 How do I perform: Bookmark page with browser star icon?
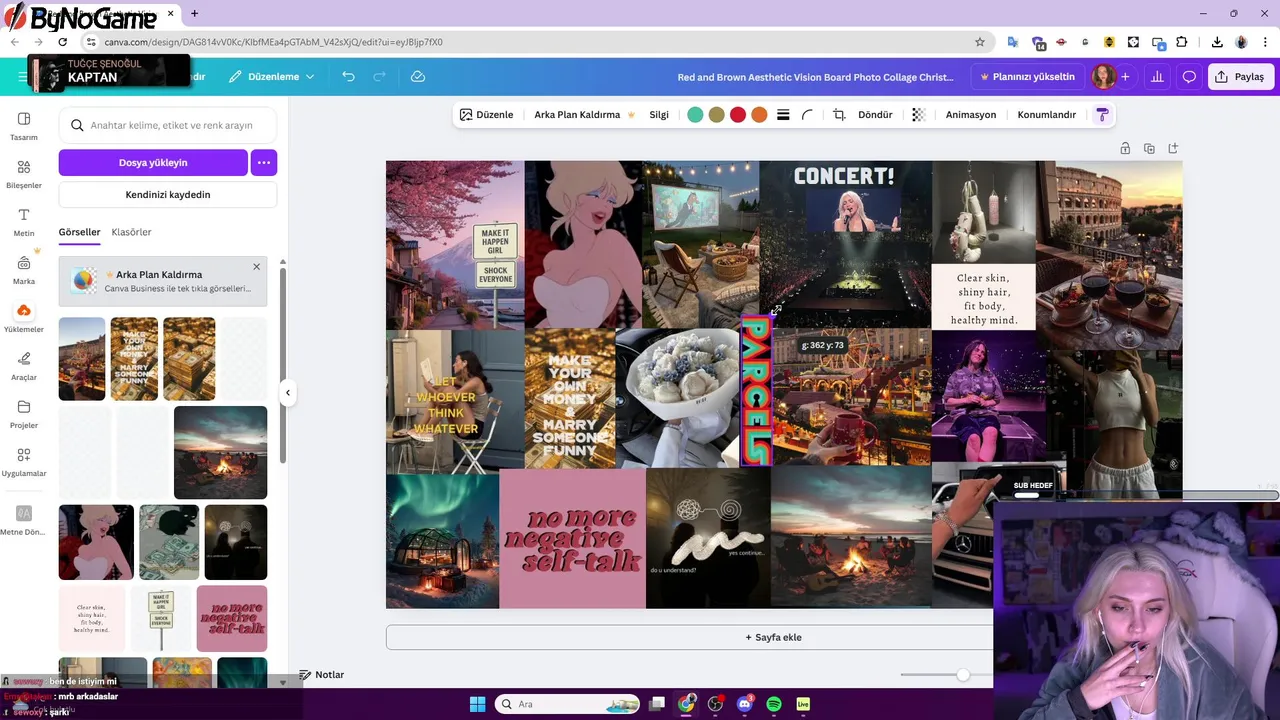tap(980, 42)
